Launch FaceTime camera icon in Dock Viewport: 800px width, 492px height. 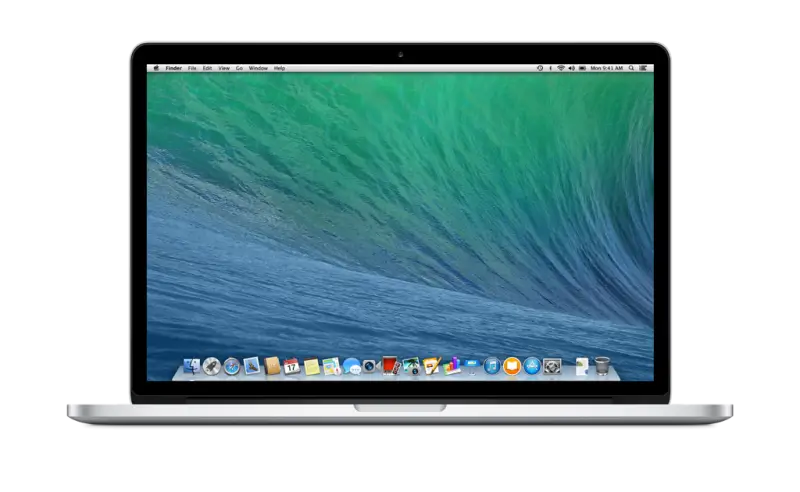click(x=371, y=366)
